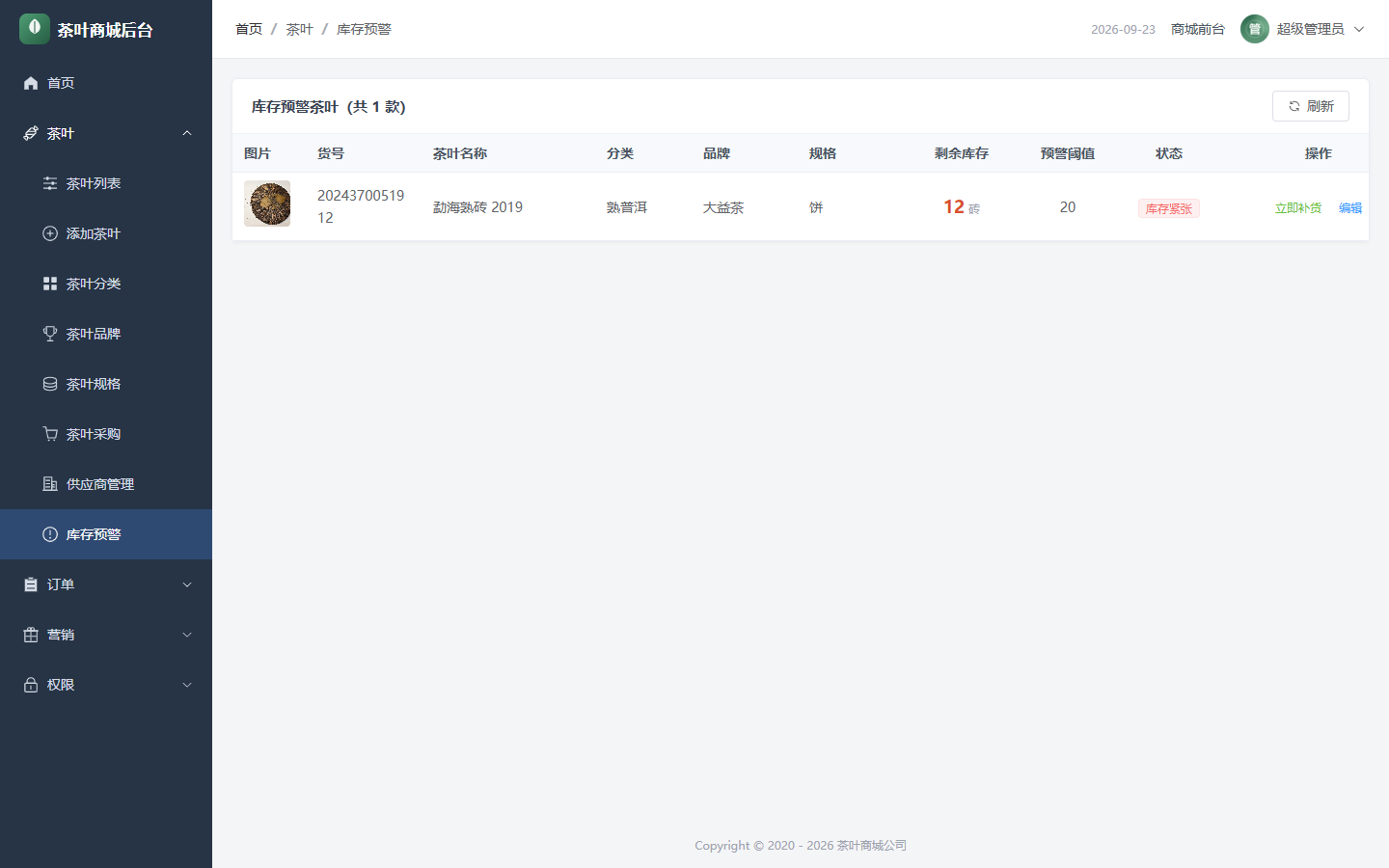Click the green admin avatar icon
This screenshot has height=868, width=1389.
(x=1255, y=29)
